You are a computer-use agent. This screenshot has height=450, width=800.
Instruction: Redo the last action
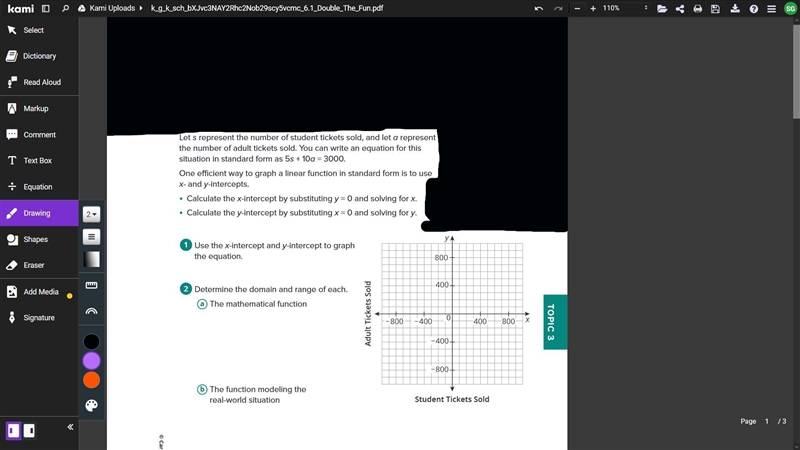(x=558, y=8)
